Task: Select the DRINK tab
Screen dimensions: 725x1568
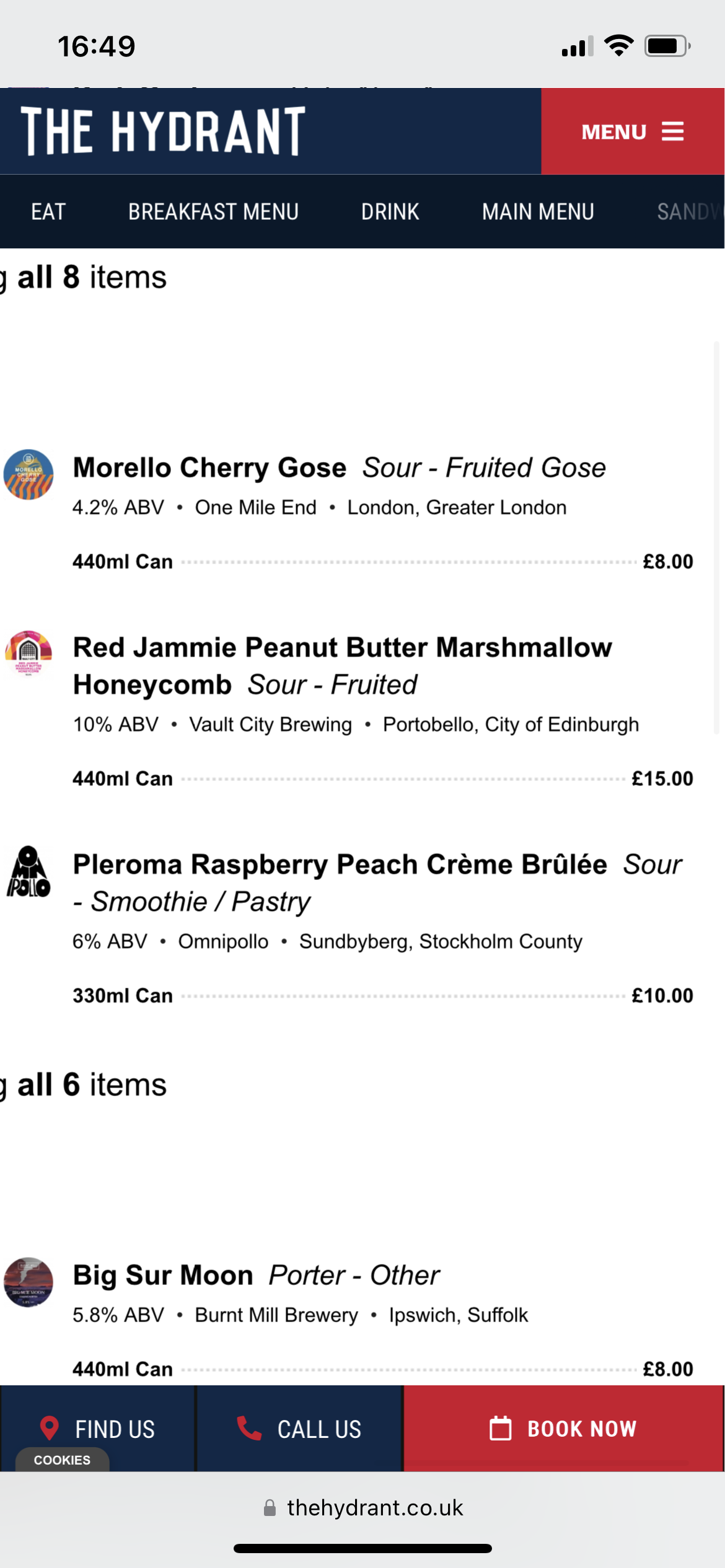Action: [390, 212]
